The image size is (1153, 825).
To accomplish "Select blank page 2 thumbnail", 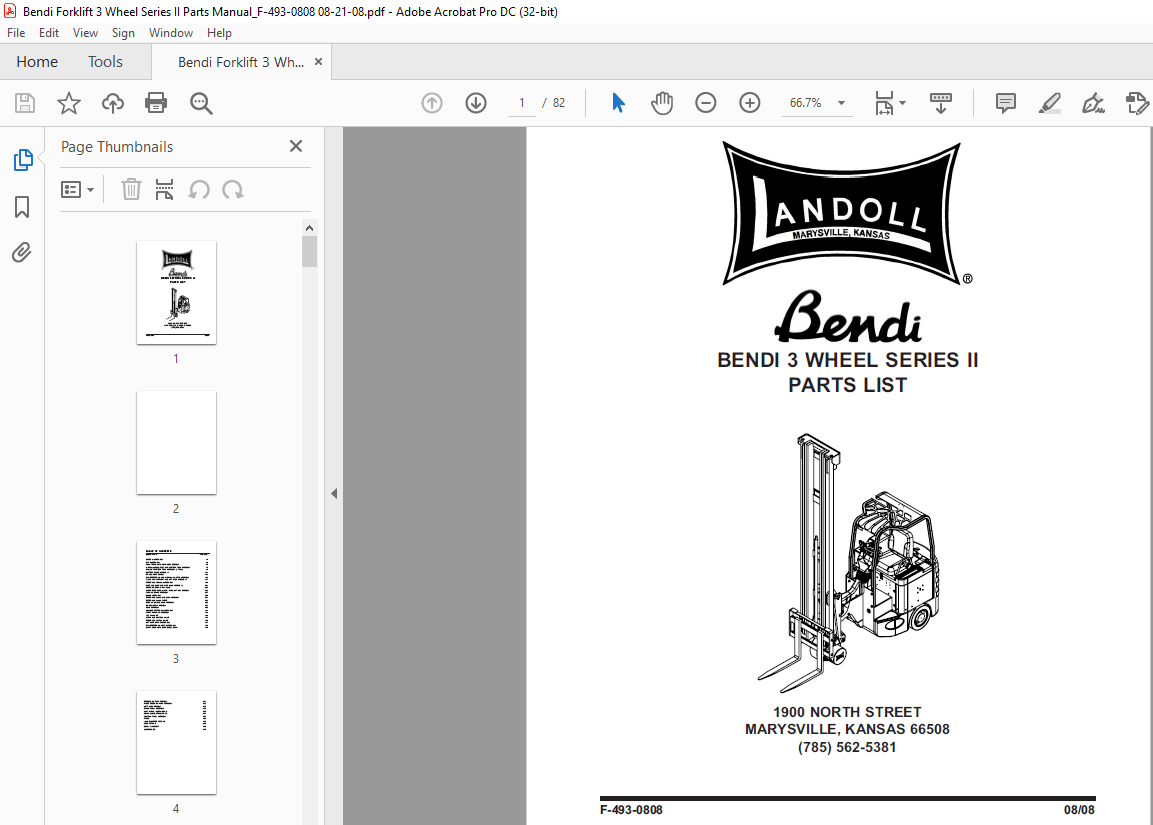I will 176,443.
